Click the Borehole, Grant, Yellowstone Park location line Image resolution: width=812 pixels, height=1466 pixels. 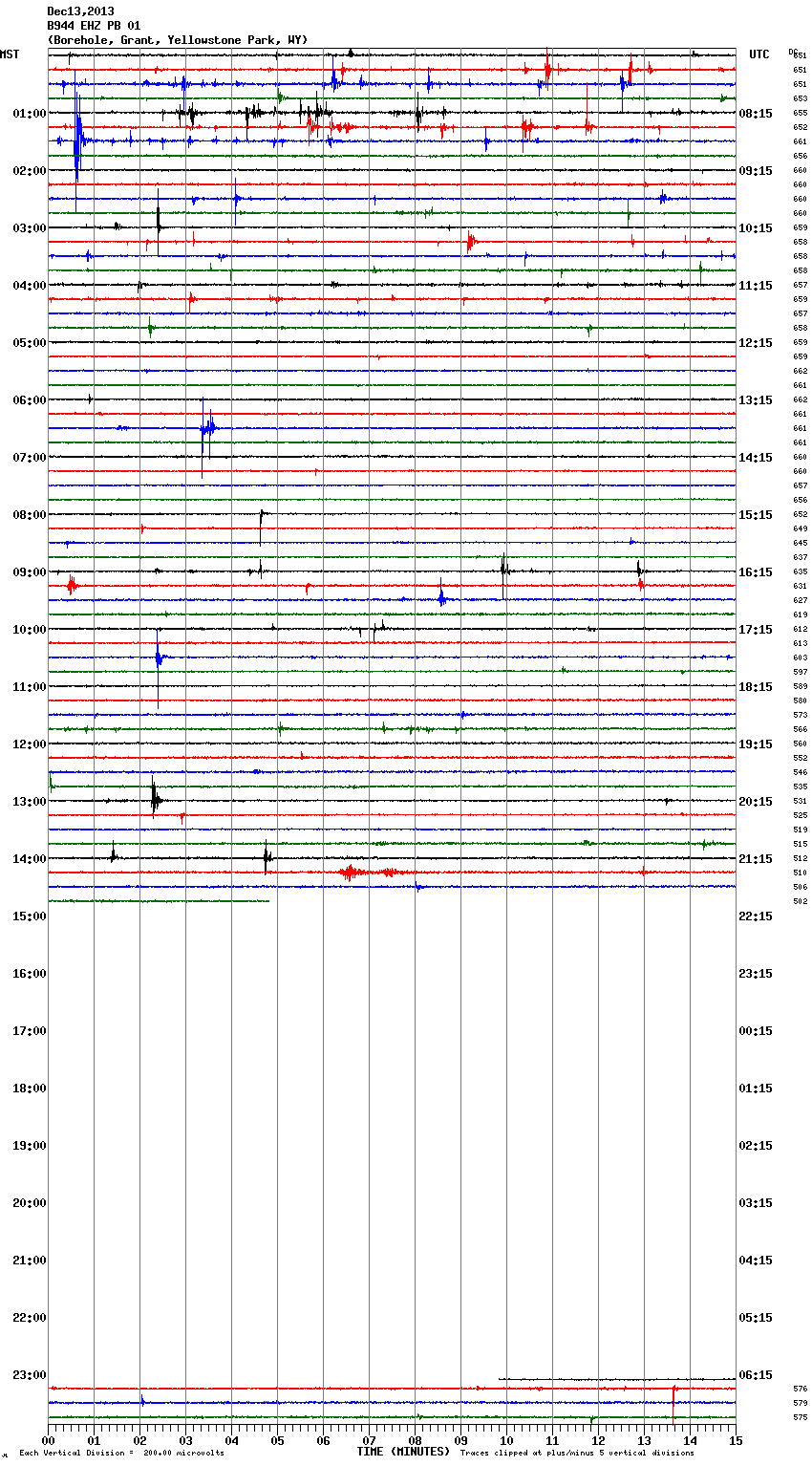coord(178,40)
